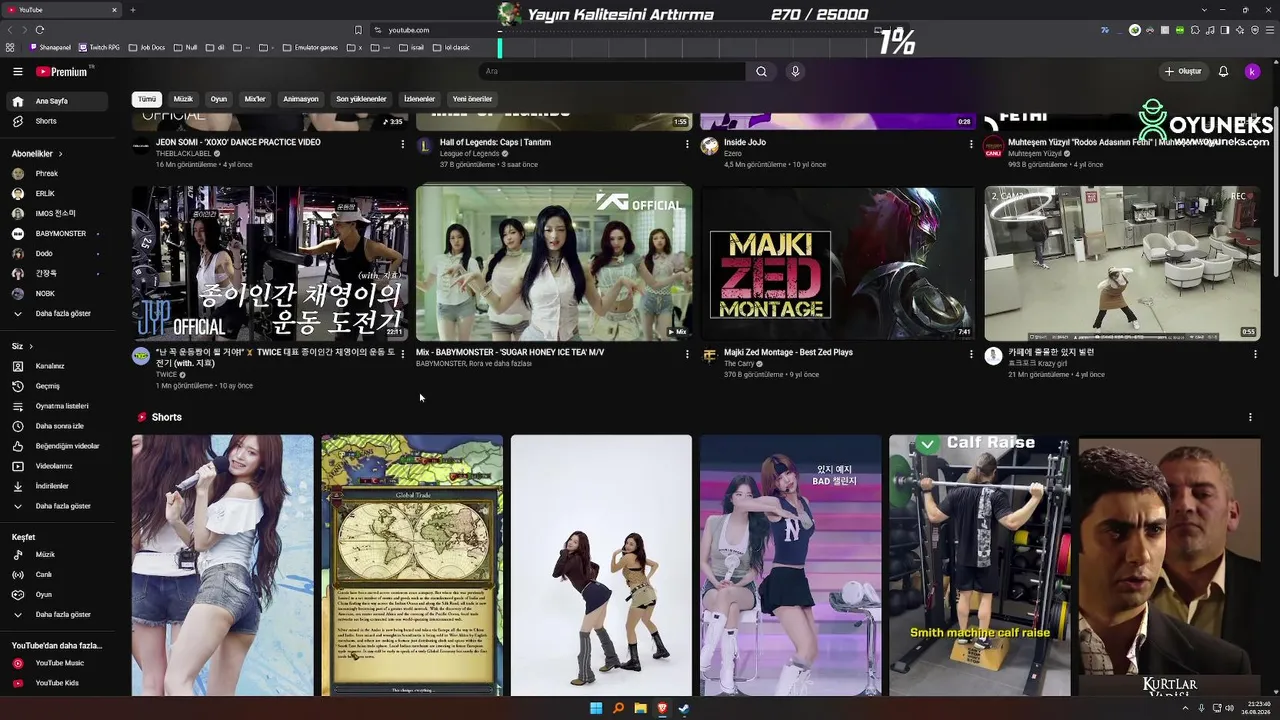Expand Daha fazla göster under subscriptions
This screenshot has width=1280, height=720.
tap(59, 313)
